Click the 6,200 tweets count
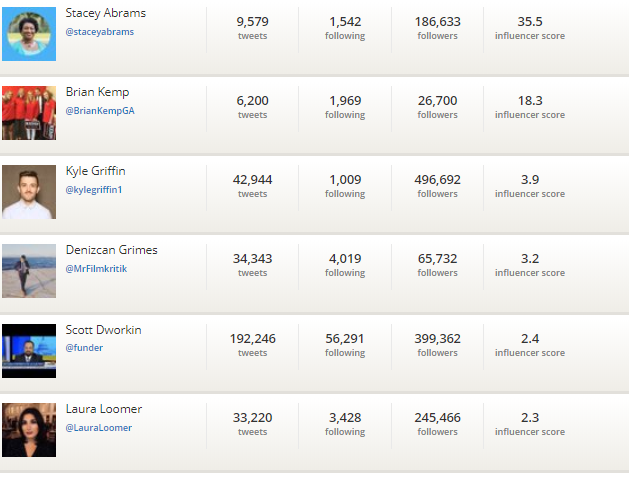Viewport: 631px width, 477px height. [252, 101]
